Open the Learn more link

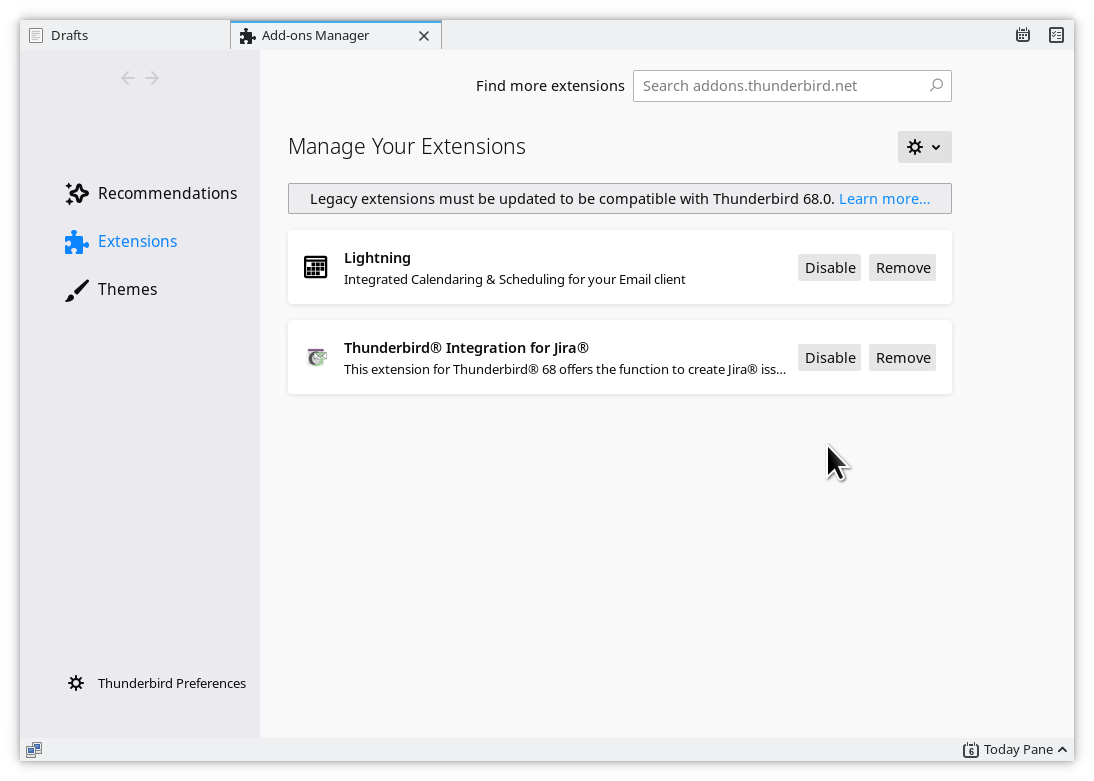pyautogui.click(x=884, y=199)
